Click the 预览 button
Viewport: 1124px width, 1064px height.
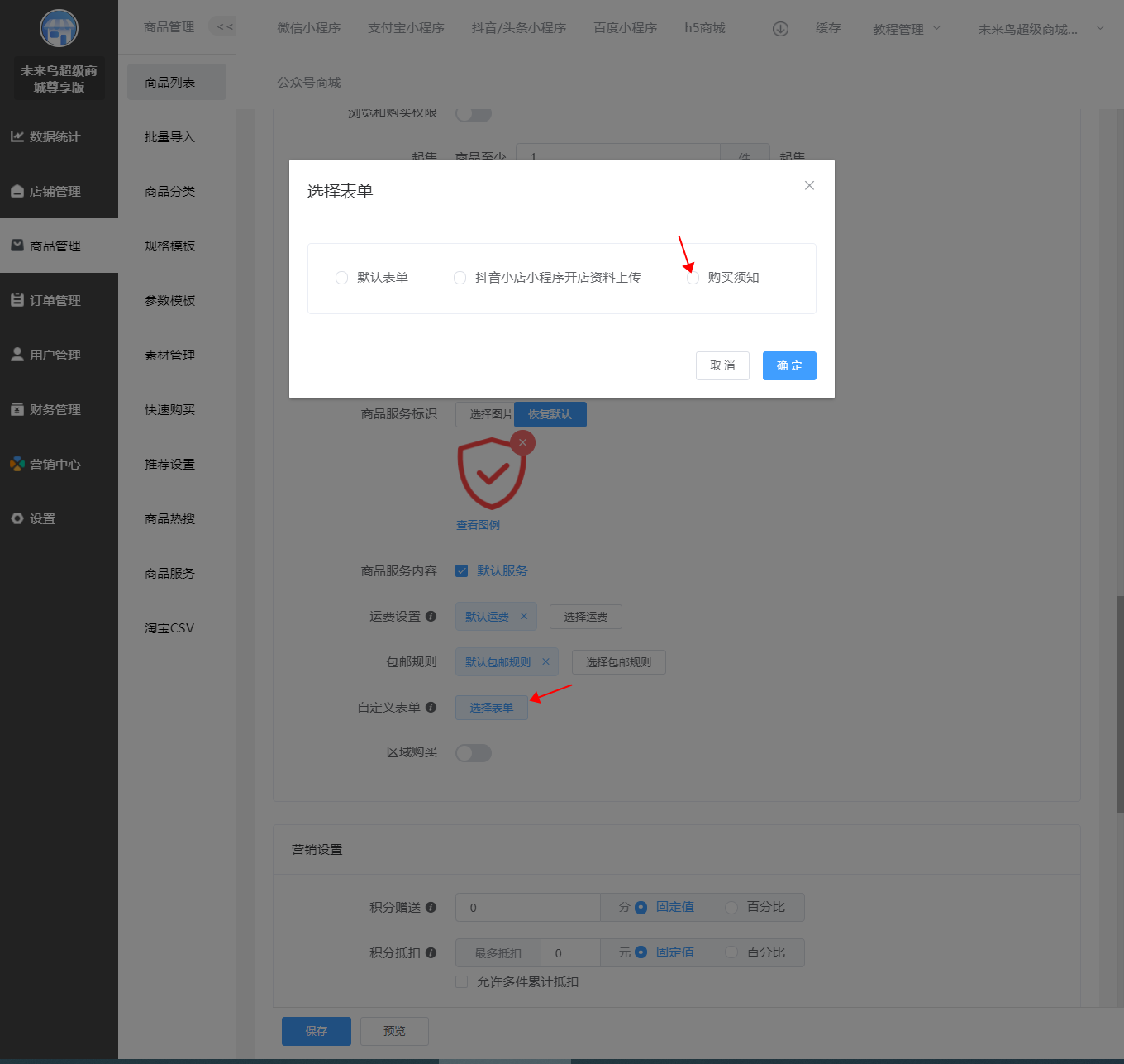[x=394, y=1032]
